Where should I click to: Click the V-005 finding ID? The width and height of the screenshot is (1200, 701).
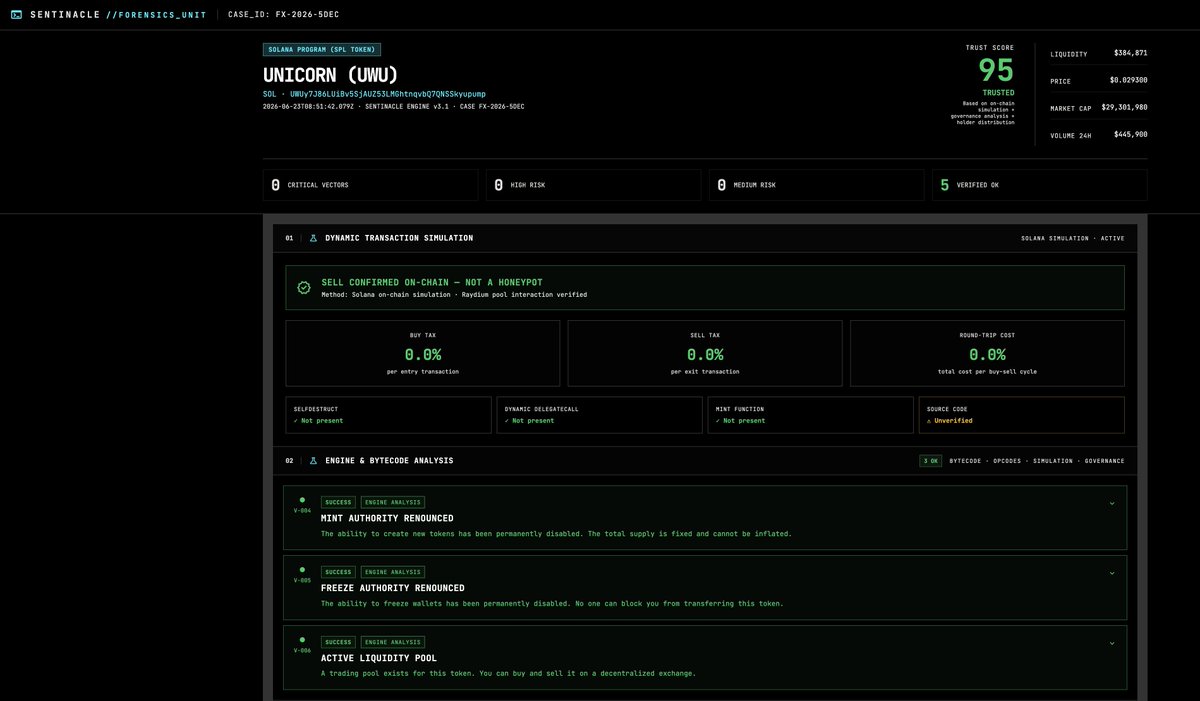pyautogui.click(x=302, y=581)
